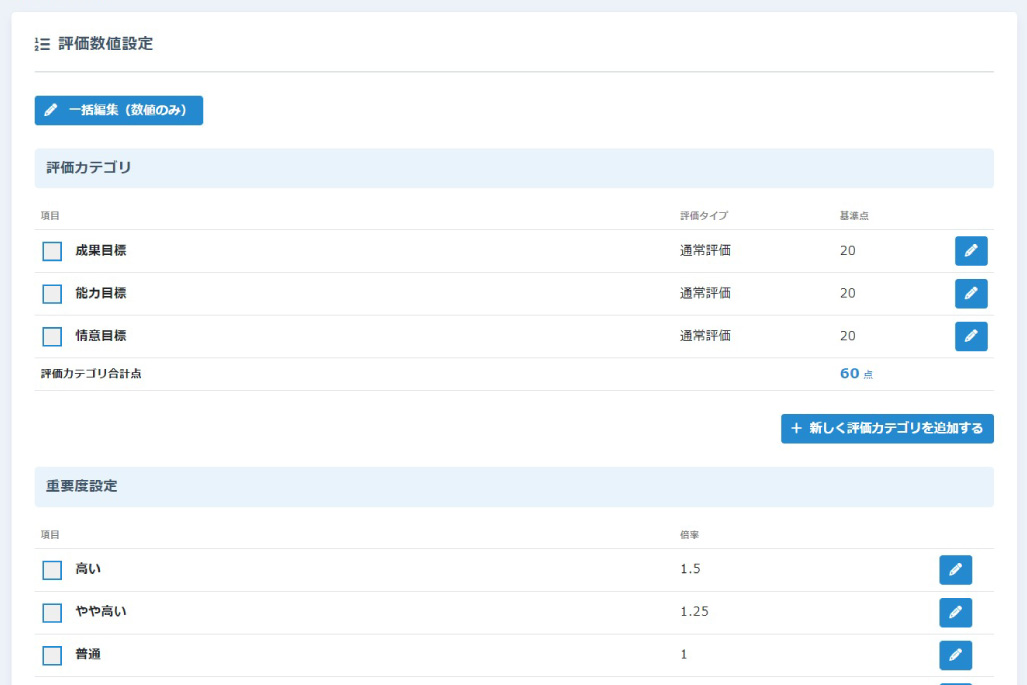Click pencil icon for 能力目標

click(970, 294)
